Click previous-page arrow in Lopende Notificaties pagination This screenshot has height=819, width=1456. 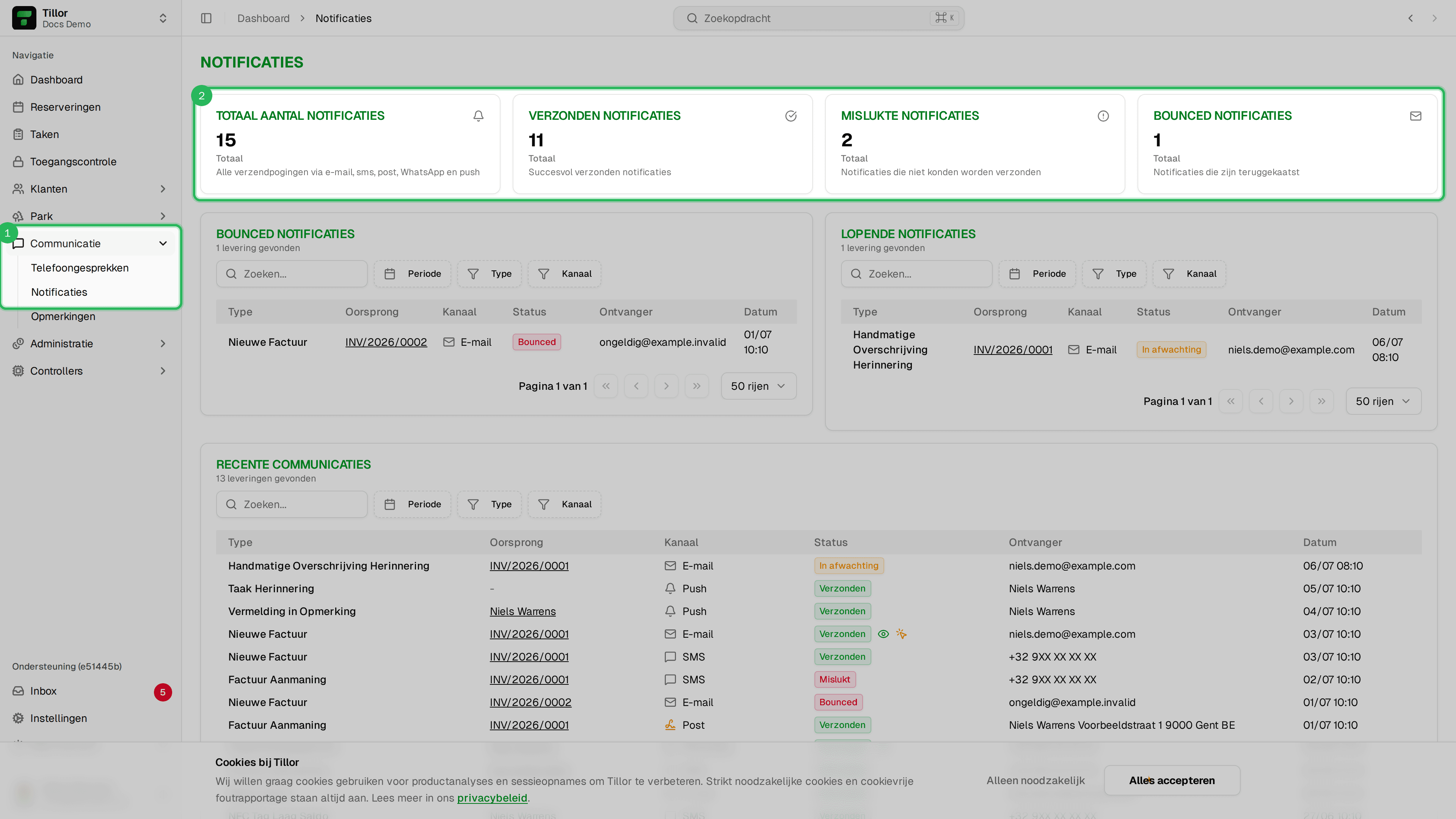(1261, 401)
